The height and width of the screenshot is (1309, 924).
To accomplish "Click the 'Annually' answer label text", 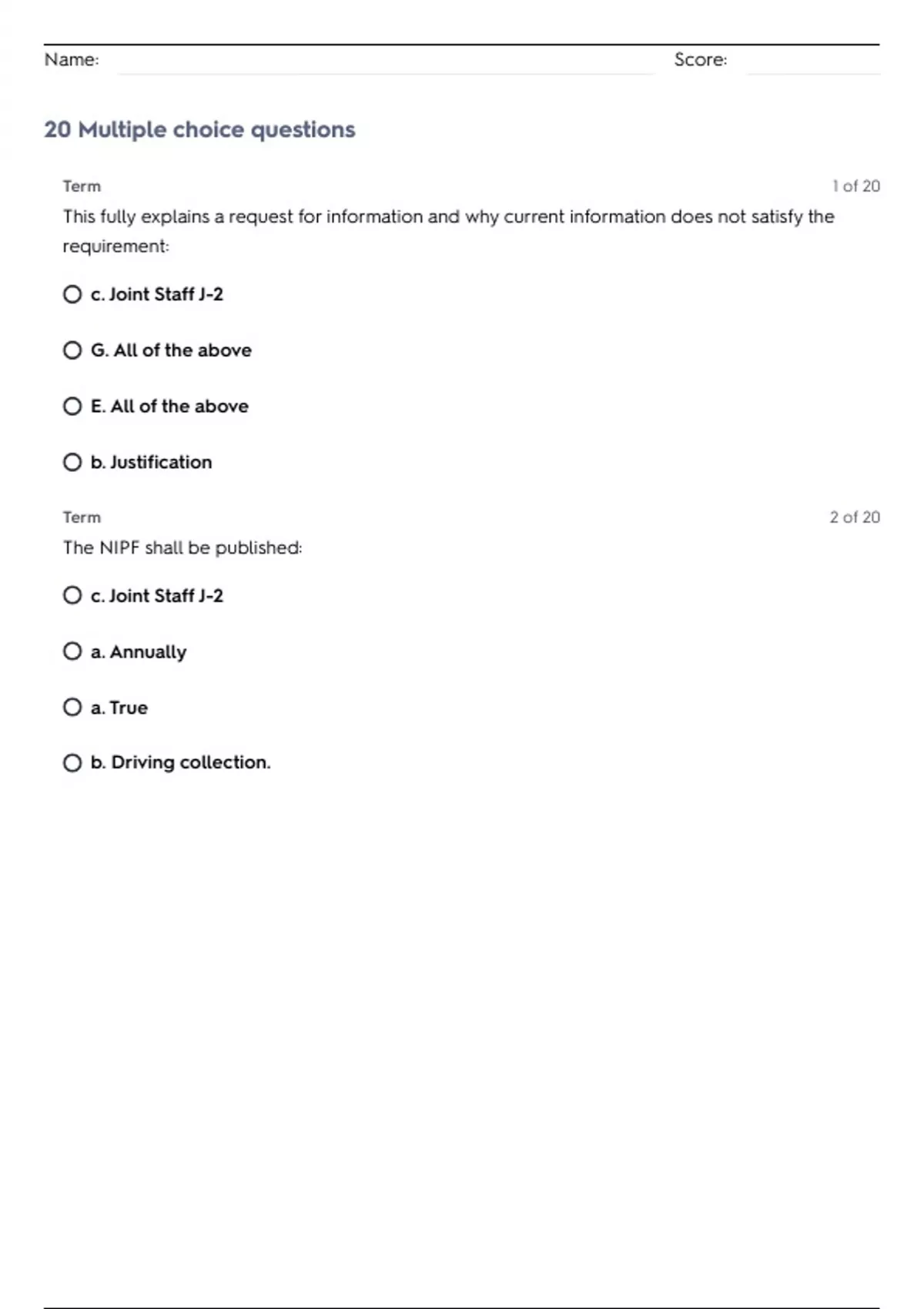I will point(148,652).
